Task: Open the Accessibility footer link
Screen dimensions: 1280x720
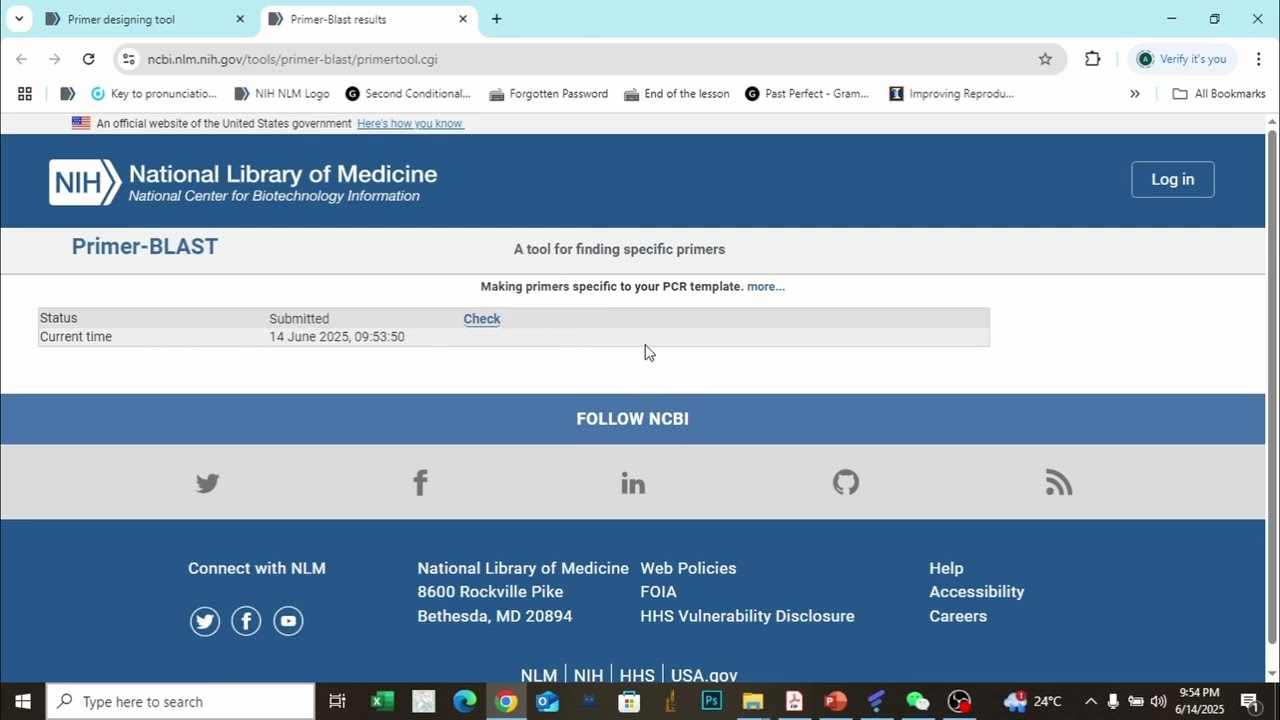Action: click(977, 592)
